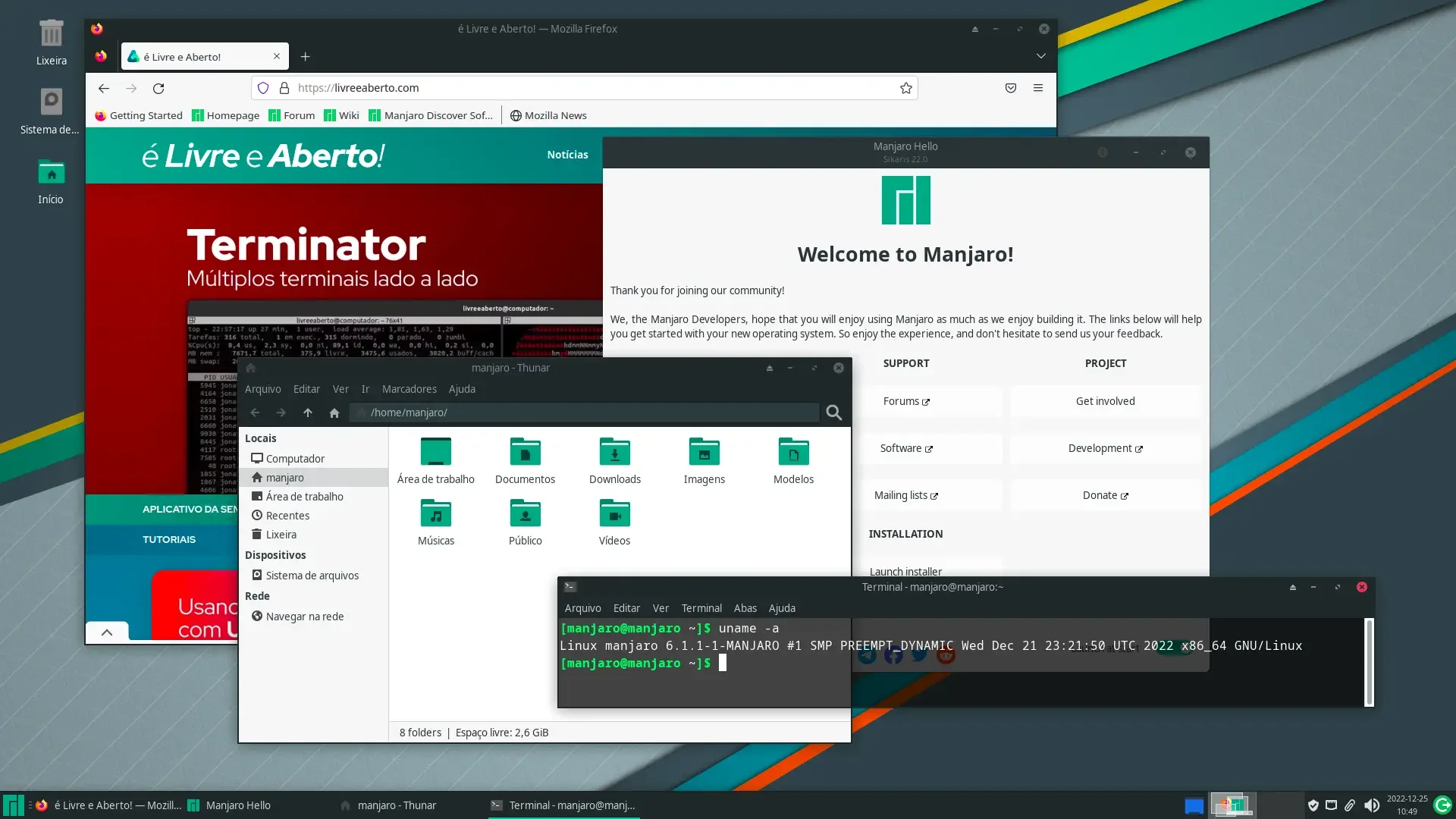The image size is (1456, 819).
Task: Click the Forums button in Manjaro Hello
Action: 906,401
